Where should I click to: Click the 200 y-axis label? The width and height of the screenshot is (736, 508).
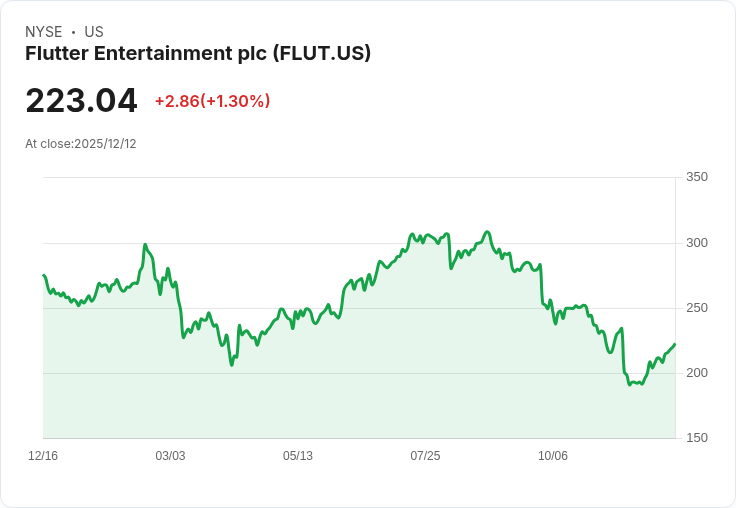[697, 373]
